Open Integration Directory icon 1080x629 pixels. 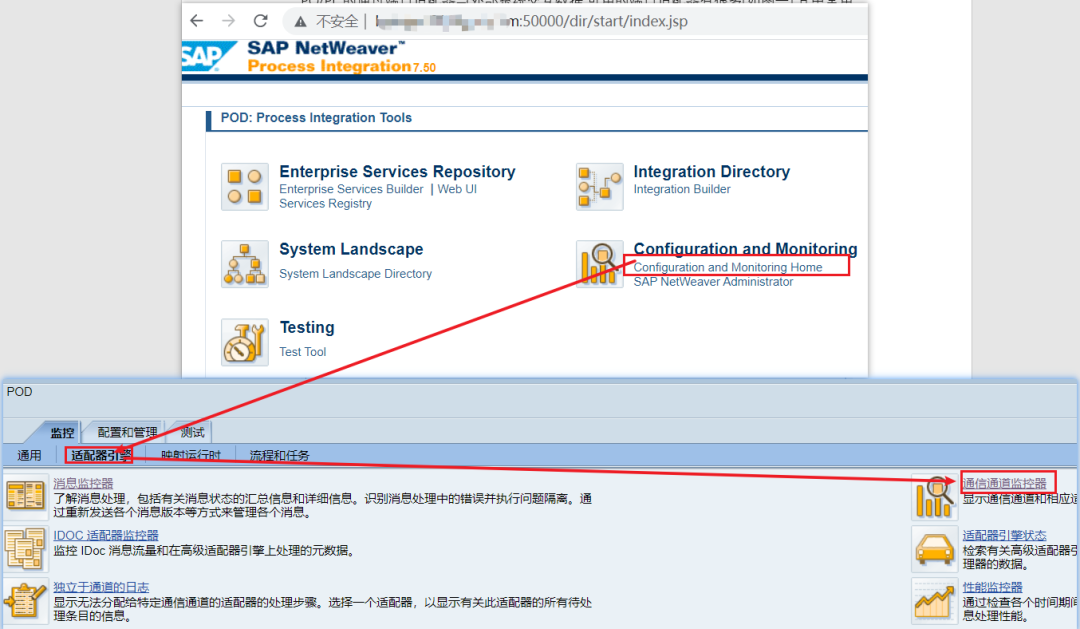point(599,187)
